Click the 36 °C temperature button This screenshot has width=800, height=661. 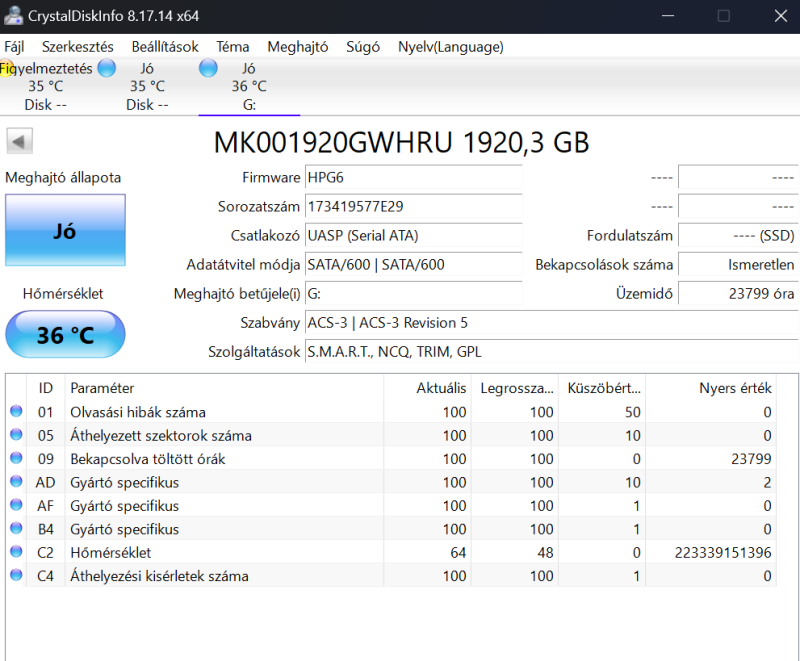coord(65,335)
